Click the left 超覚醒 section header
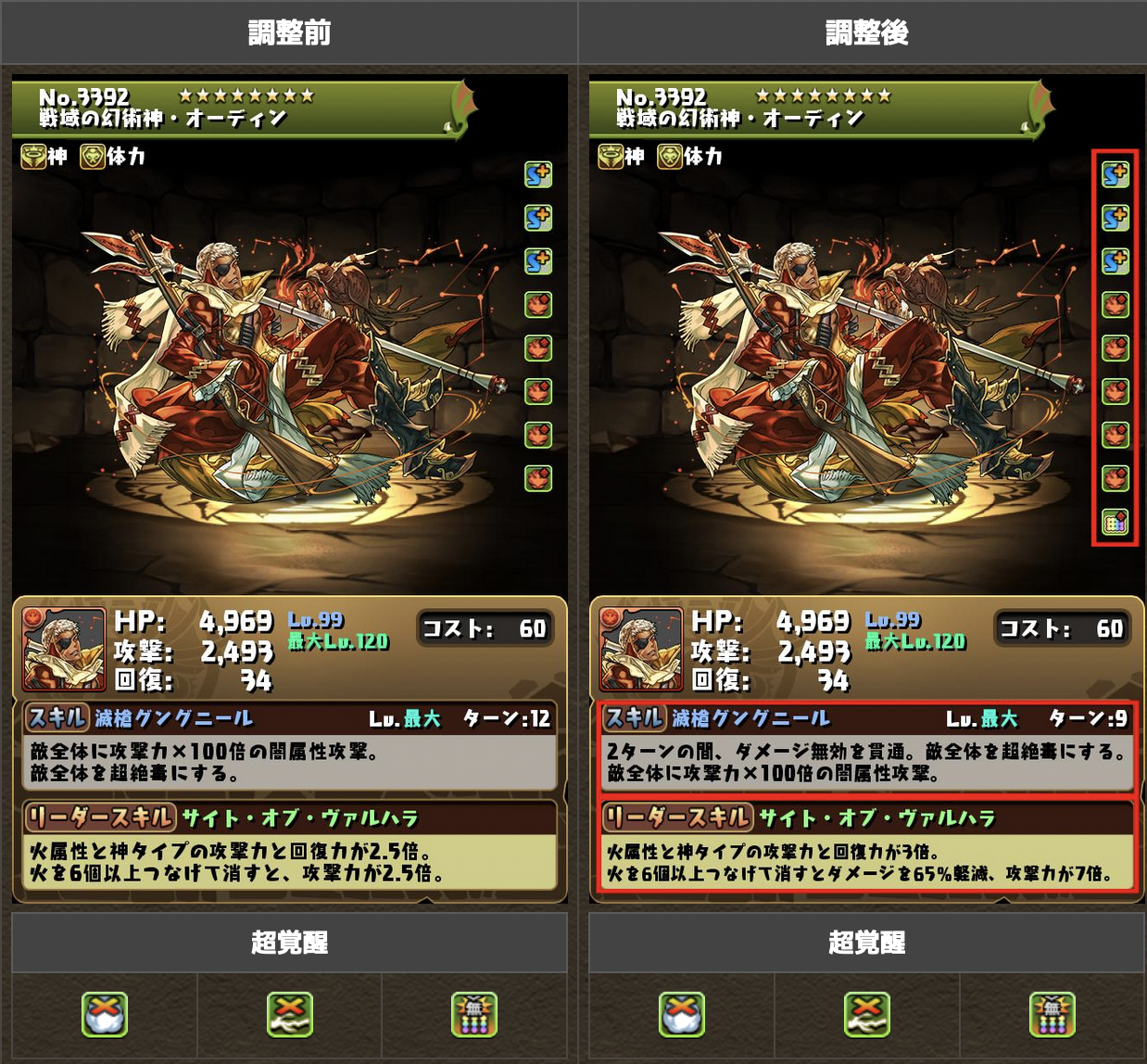 click(x=289, y=943)
